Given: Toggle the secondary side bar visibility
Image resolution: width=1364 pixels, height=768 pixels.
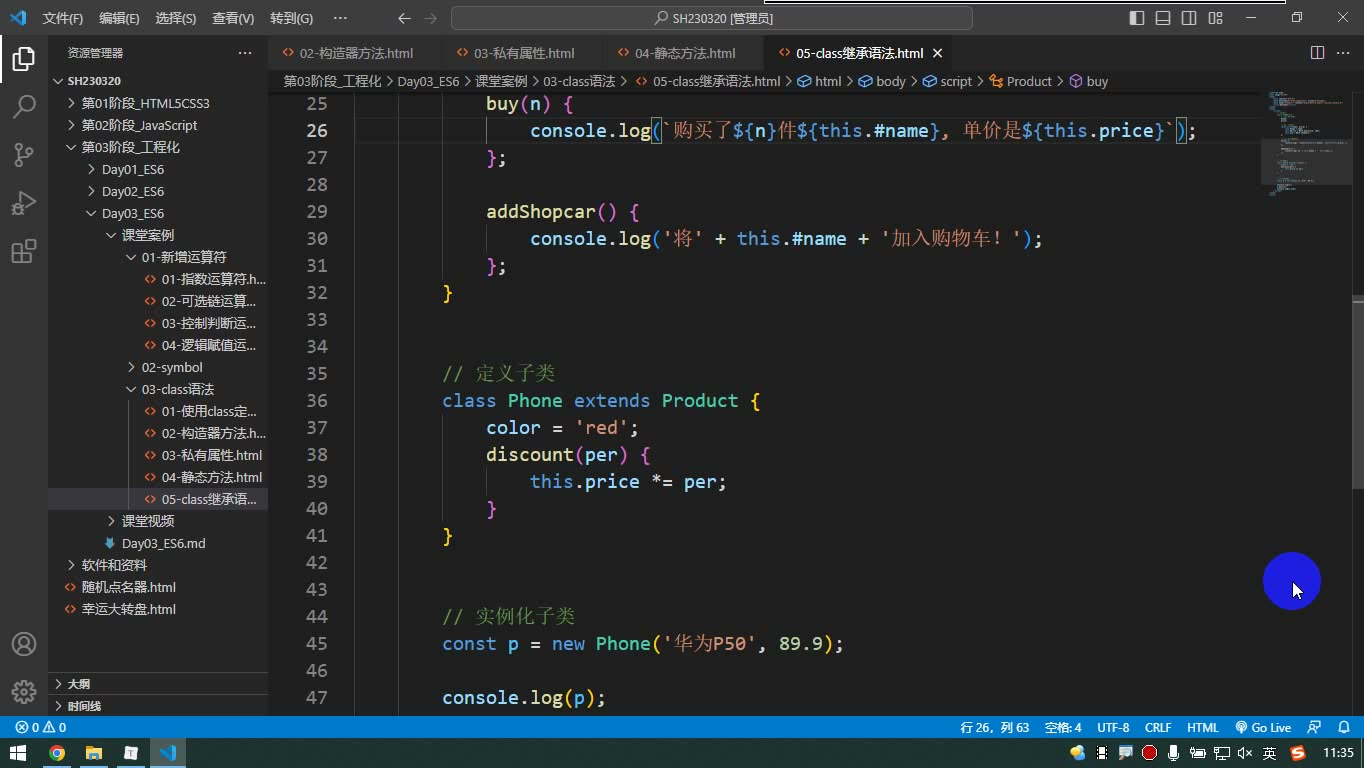Looking at the screenshot, I should 1189,18.
